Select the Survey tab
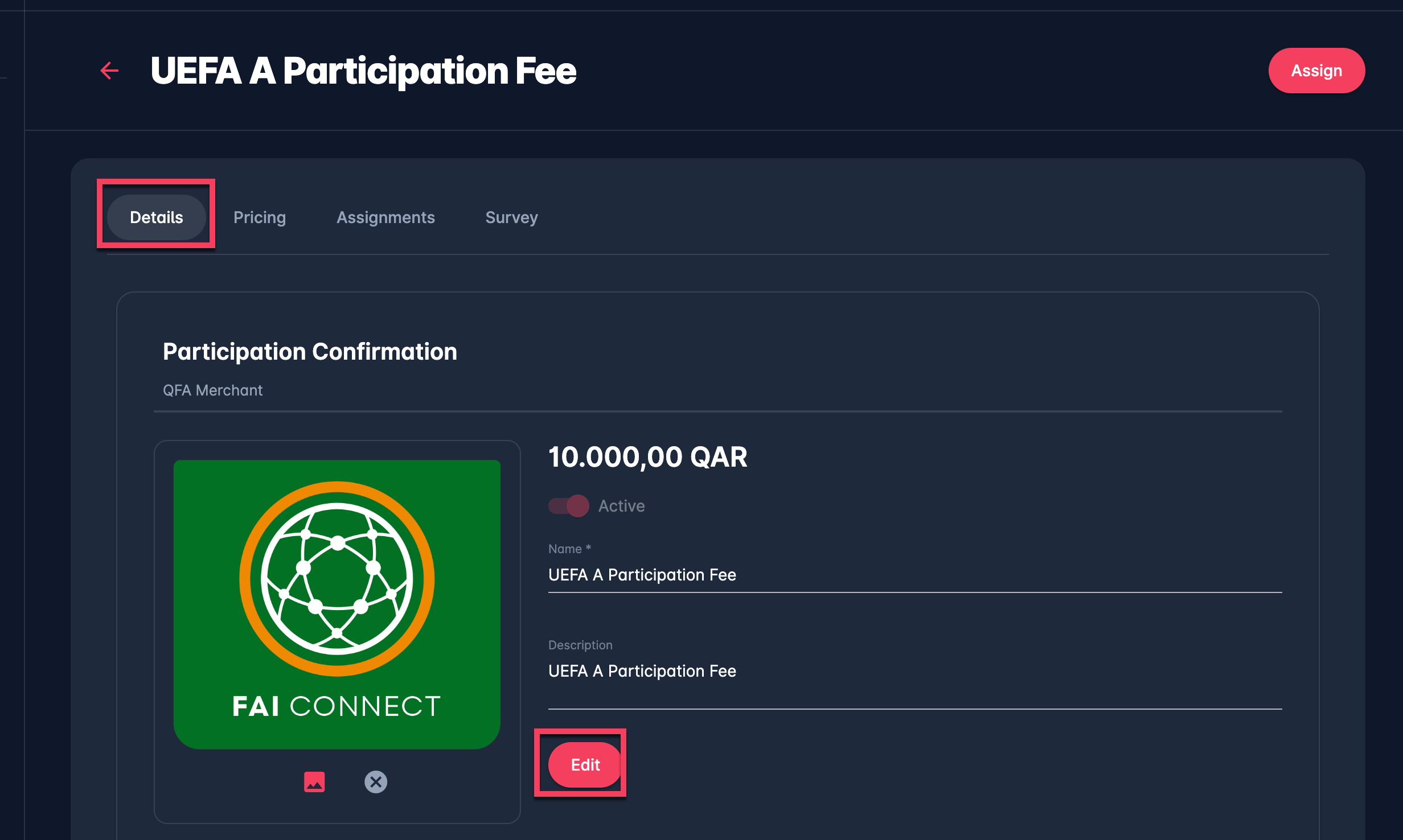The height and width of the screenshot is (840, 1403). [511, 217]
